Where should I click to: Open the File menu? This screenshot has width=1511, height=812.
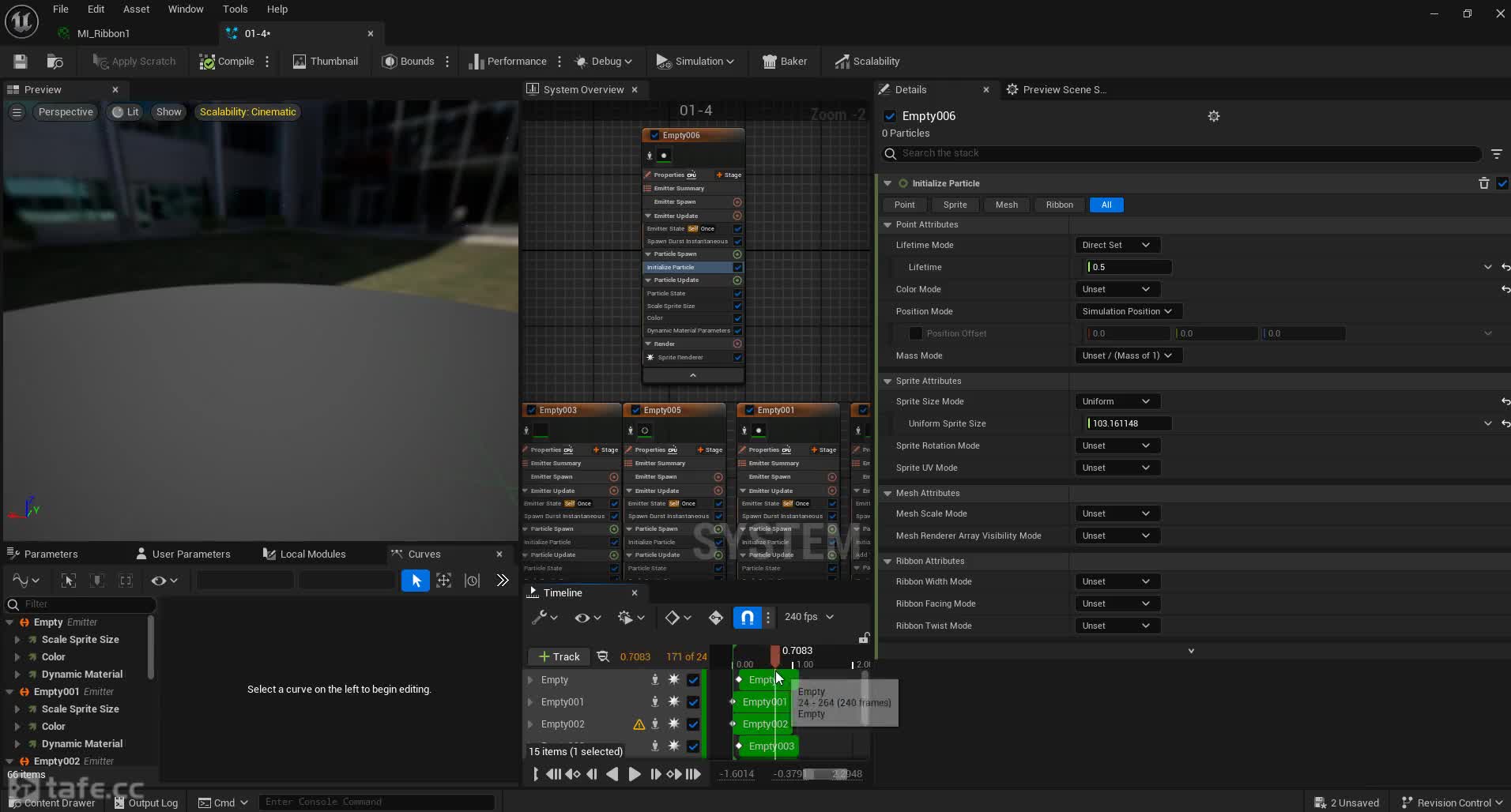click(x=60, y=9)
